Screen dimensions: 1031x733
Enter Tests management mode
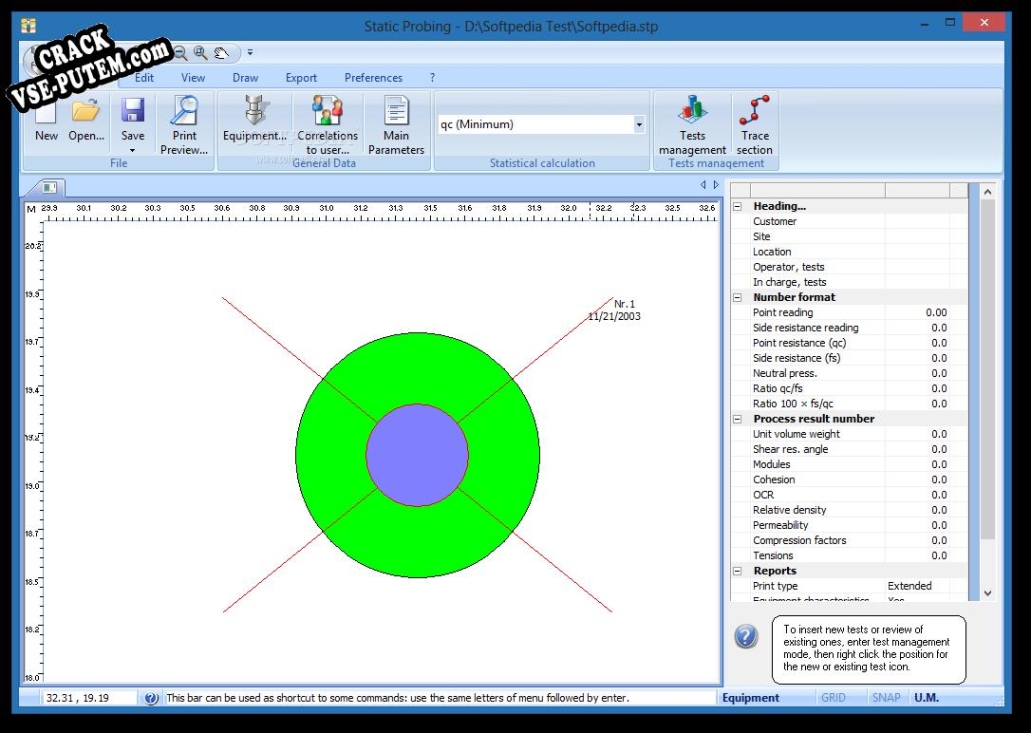pyautogui.click(x=692, y=125)
